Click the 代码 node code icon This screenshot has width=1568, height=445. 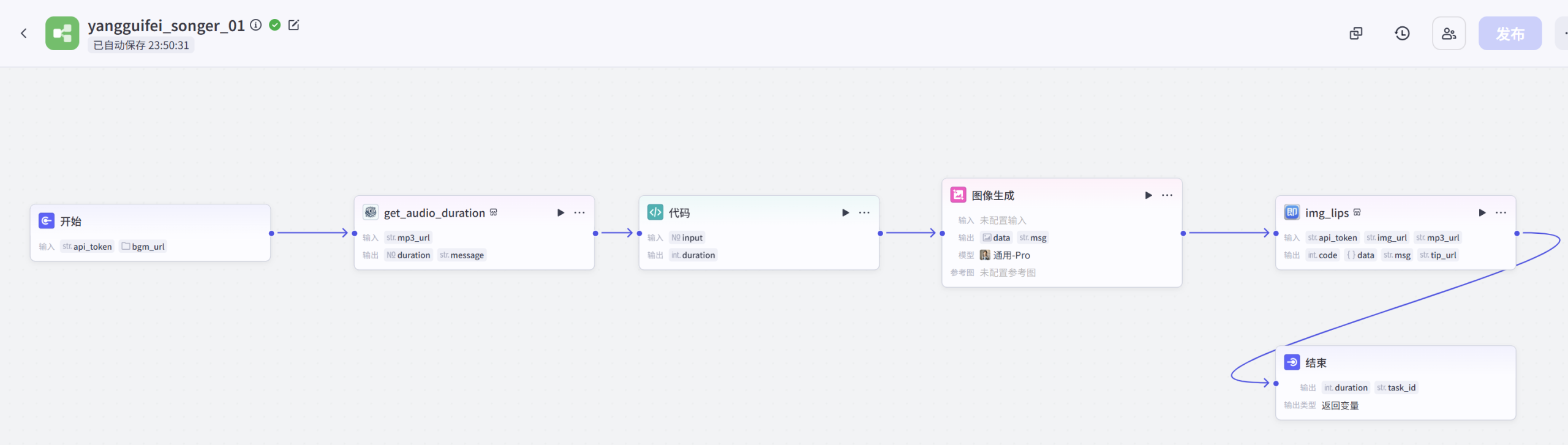point(655,212)
